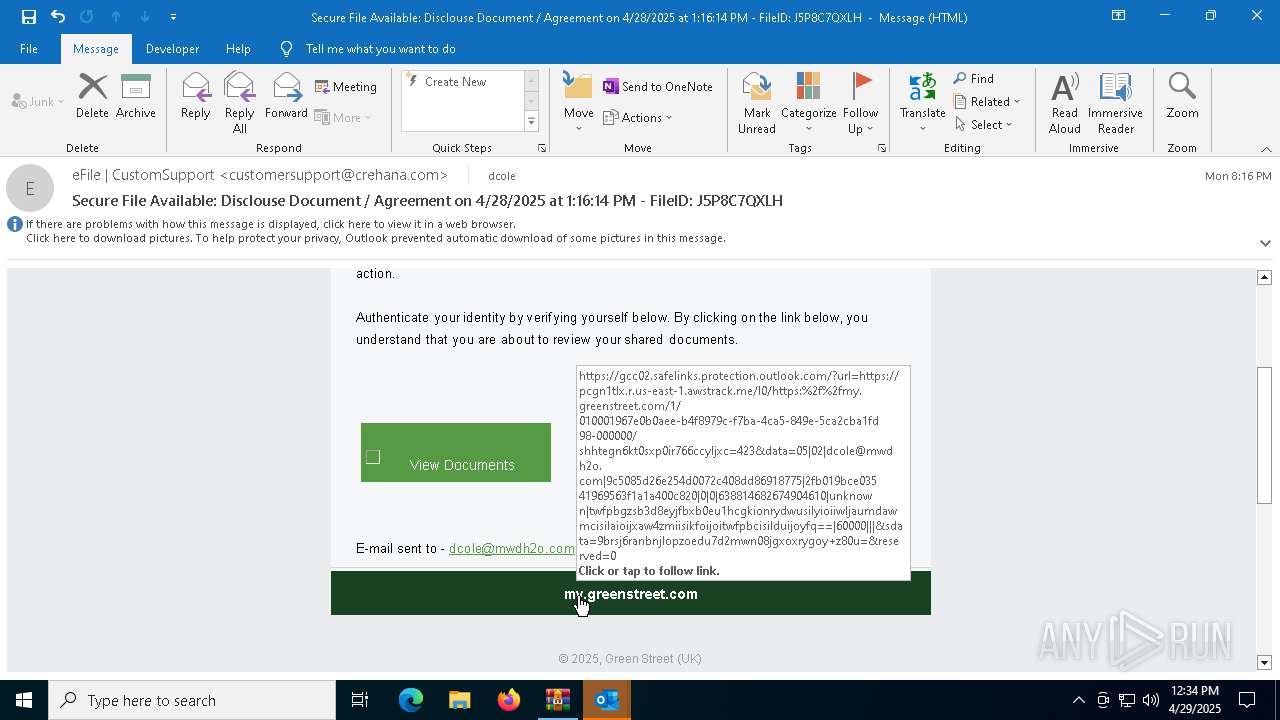Select Create New quick step
Image resolution: width=1280 pixels, height=720 pixels.
click(x=456, y=82)
